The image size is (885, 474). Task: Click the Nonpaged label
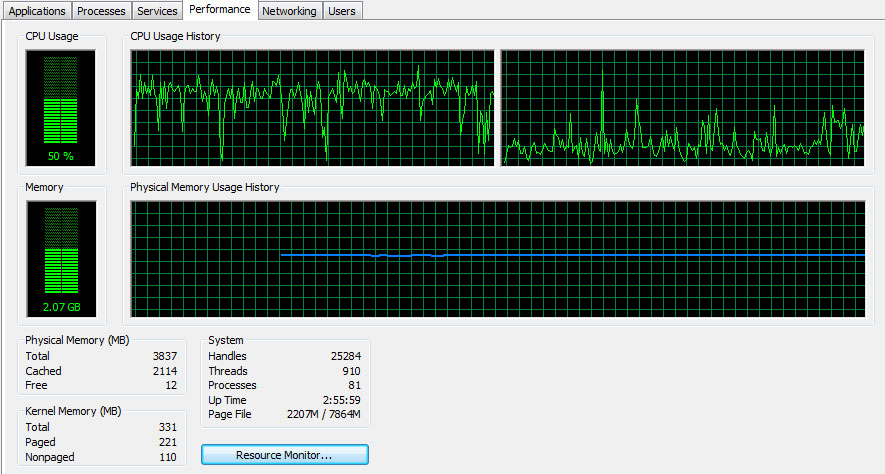[50, 457]
